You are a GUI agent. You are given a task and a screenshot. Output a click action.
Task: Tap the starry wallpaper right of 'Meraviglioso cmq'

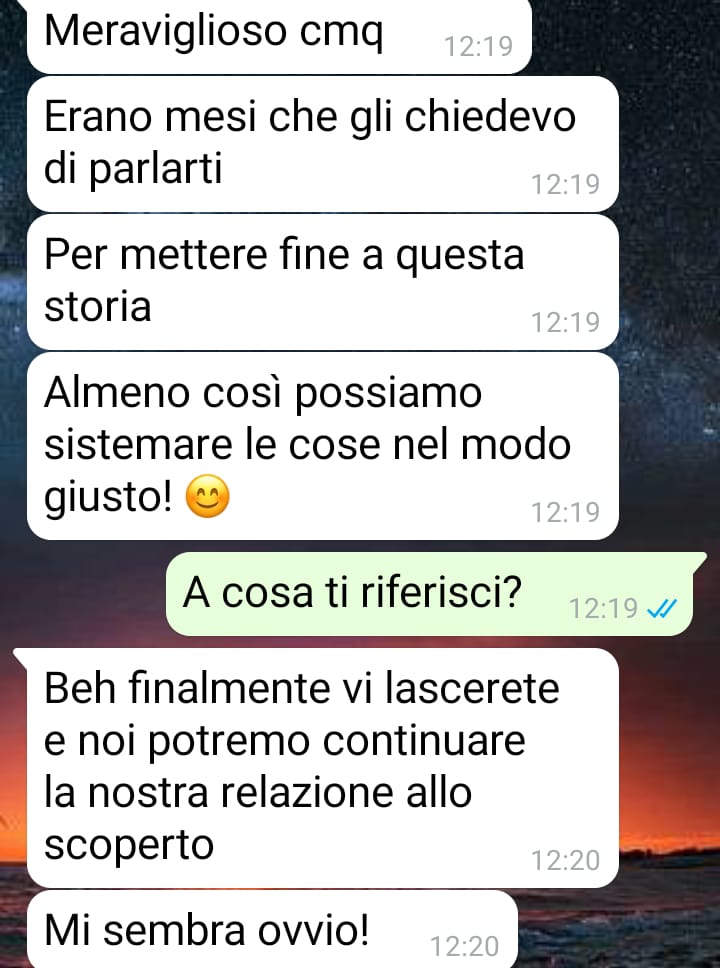point(626,36)
